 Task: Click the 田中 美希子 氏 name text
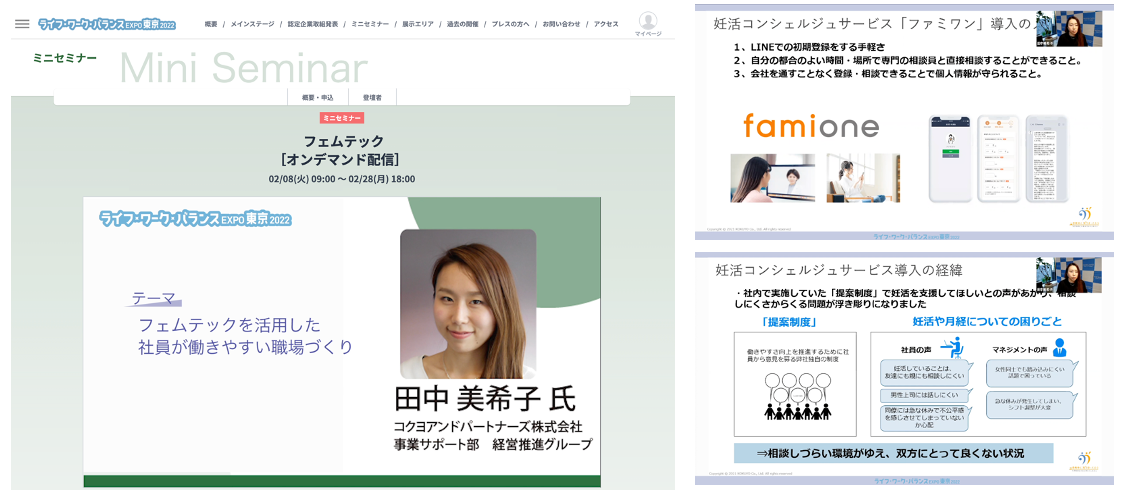point(485,399)
